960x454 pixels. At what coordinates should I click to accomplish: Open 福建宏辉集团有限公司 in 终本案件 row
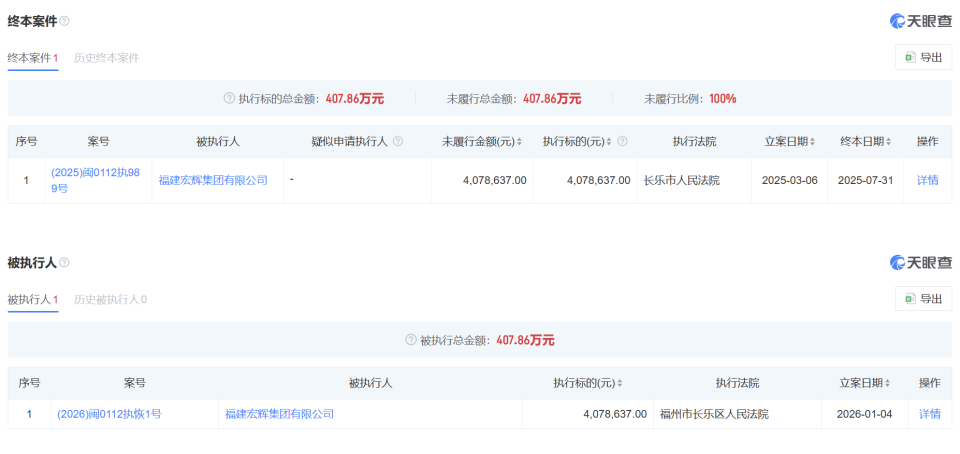pyautogui.click(x=213, y=180)
